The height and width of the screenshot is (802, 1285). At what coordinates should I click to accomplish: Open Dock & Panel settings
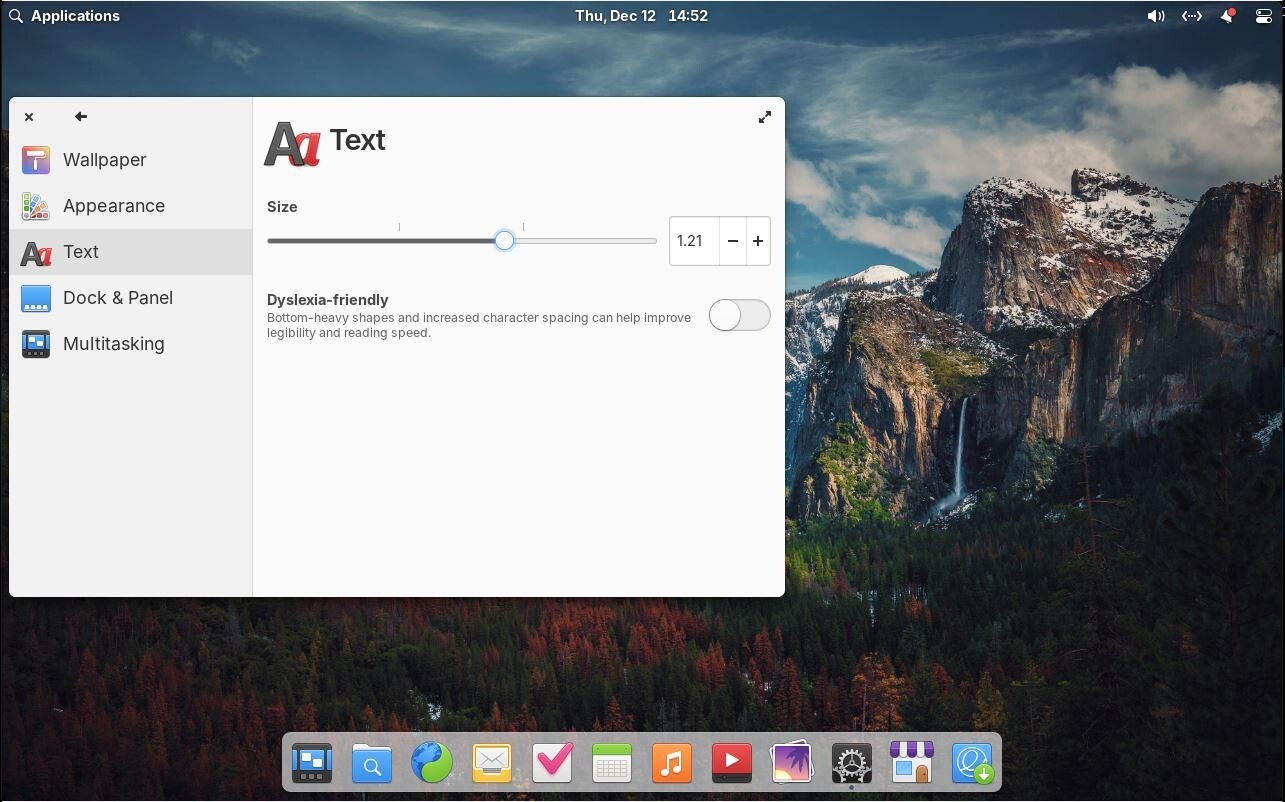coord(130,298)
